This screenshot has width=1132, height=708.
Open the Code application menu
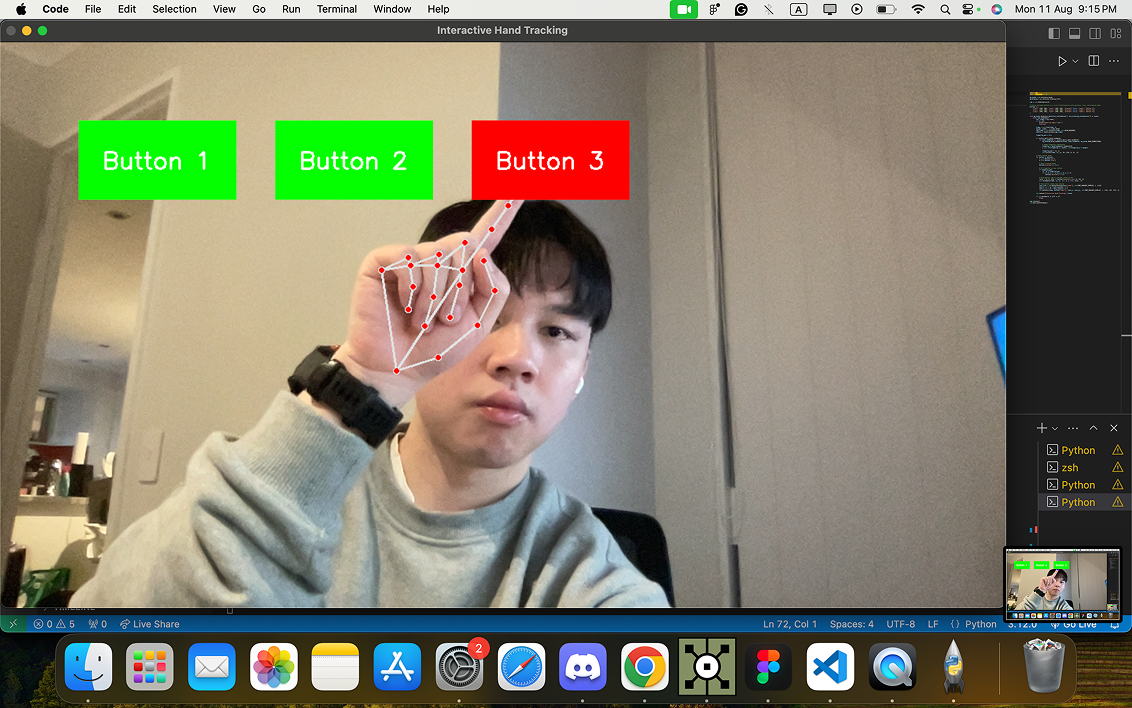click(56, 9)
